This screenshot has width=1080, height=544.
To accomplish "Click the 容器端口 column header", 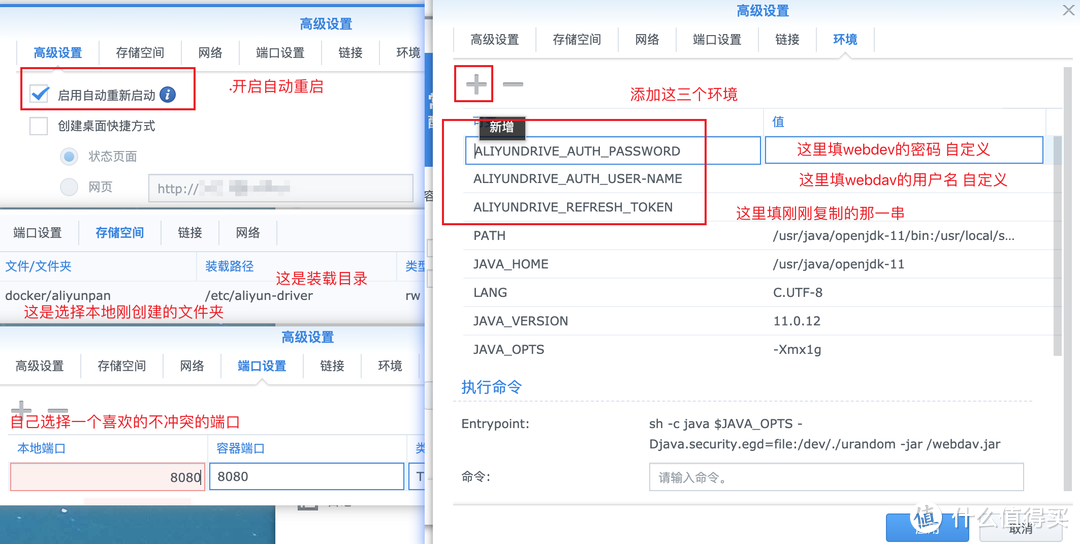I will coord(240,448).
